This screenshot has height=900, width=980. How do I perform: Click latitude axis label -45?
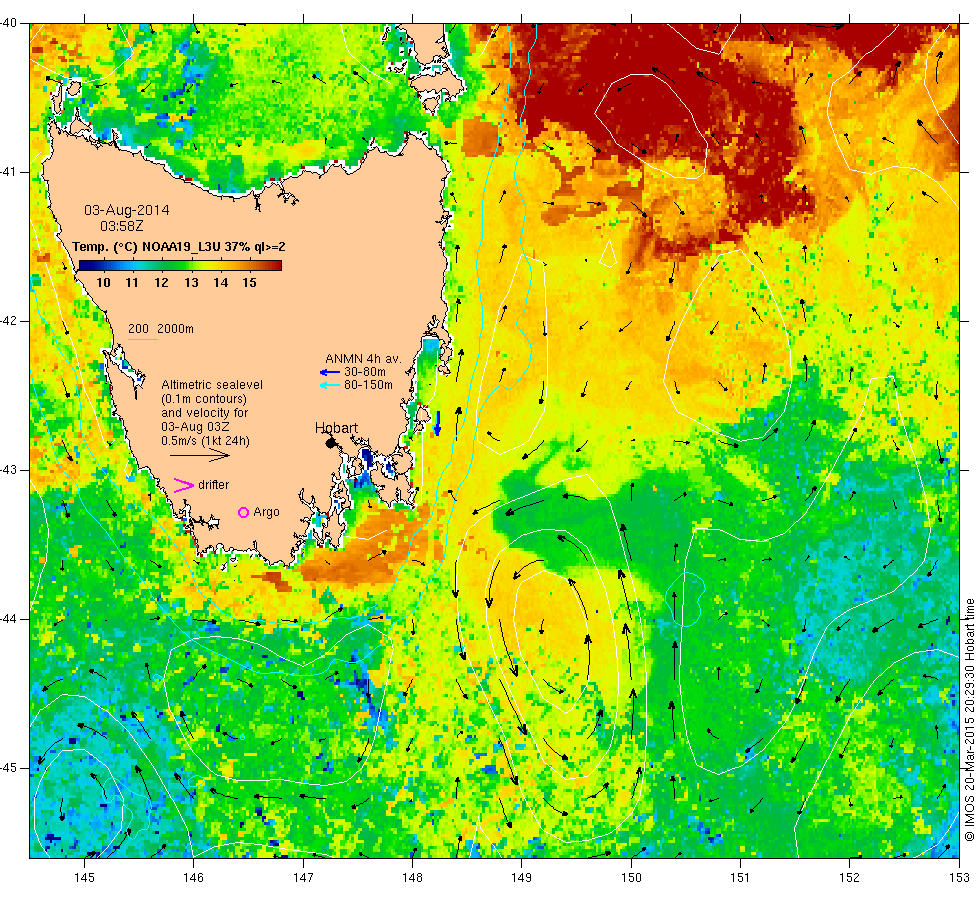(x=9, y=768)
